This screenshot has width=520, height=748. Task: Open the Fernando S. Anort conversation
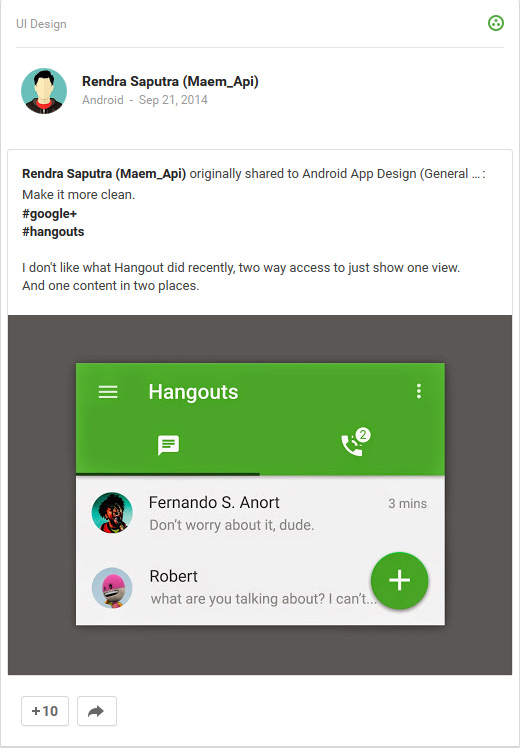260,513
